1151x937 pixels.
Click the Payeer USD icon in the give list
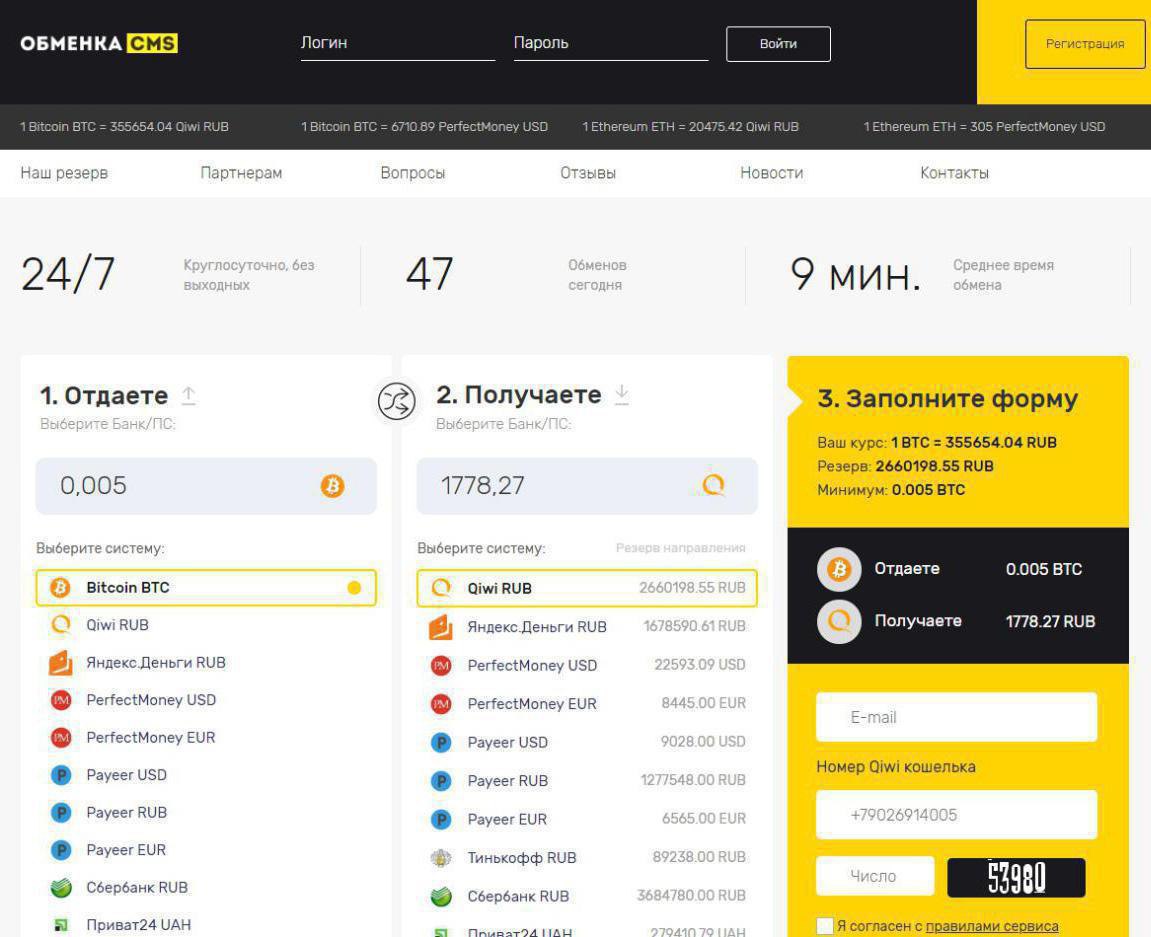coord(61,775)
